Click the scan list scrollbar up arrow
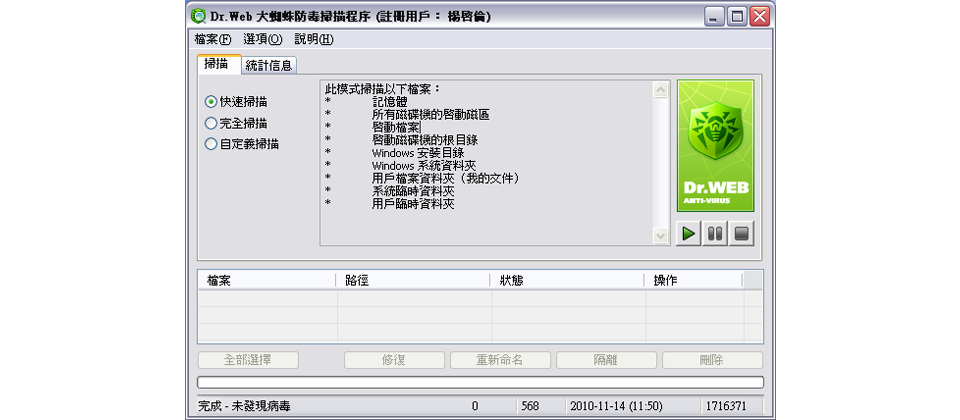This screenshot has width=960, height=420. point(661,90)
